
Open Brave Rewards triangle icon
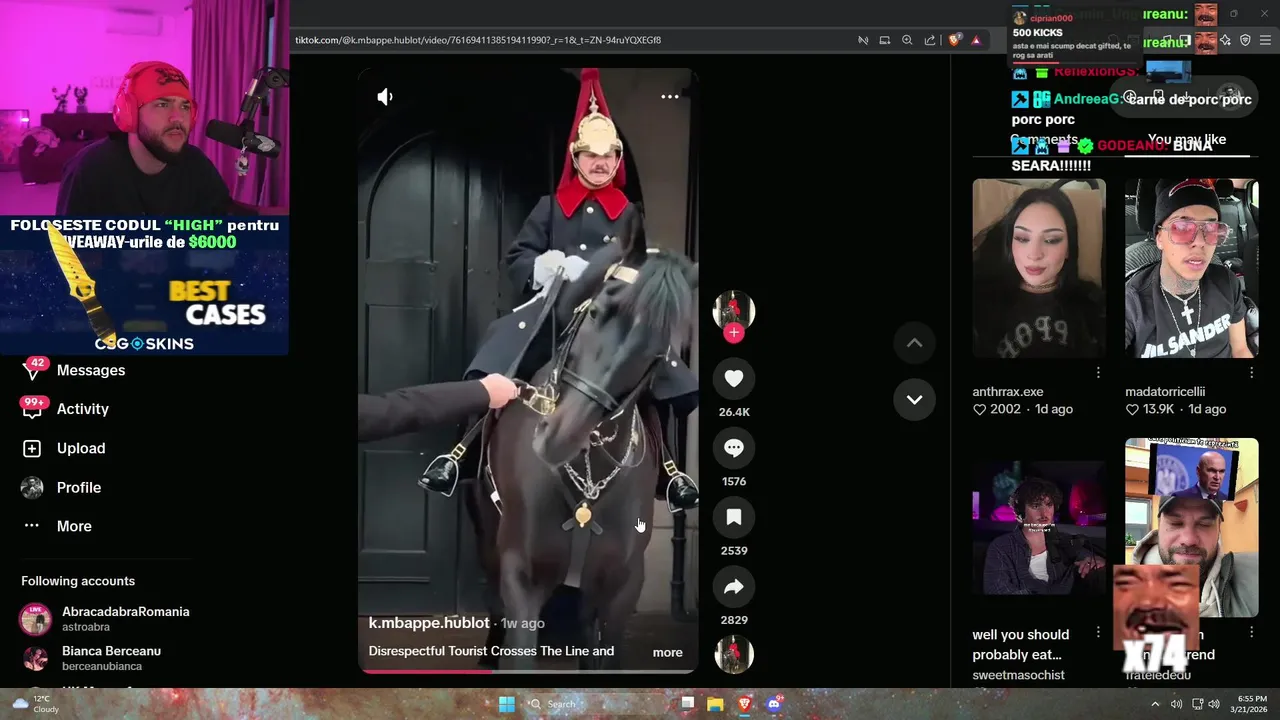[x=976, y=40]
